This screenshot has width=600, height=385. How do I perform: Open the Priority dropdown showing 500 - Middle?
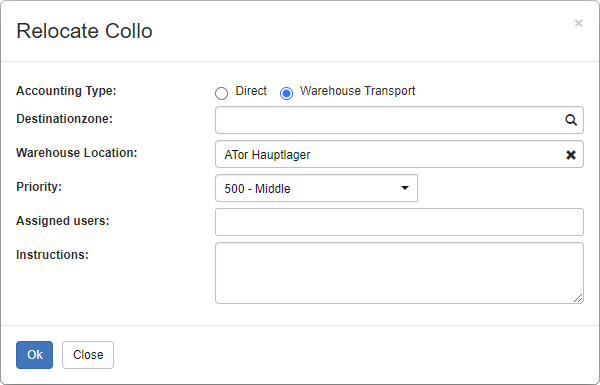point(316,188)
